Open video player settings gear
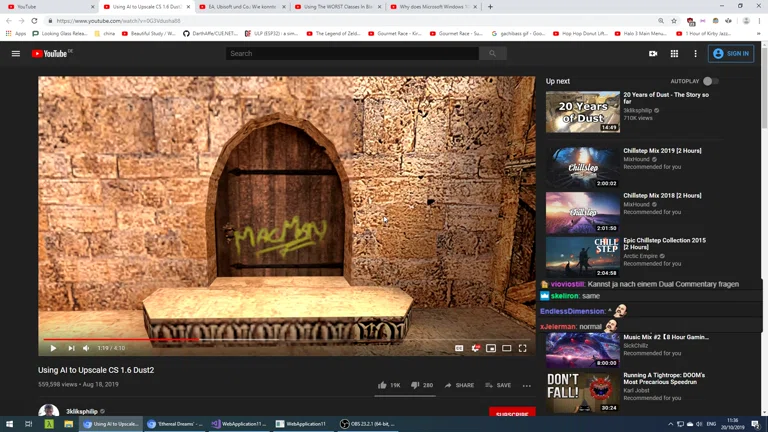 [x=475, y=348]
